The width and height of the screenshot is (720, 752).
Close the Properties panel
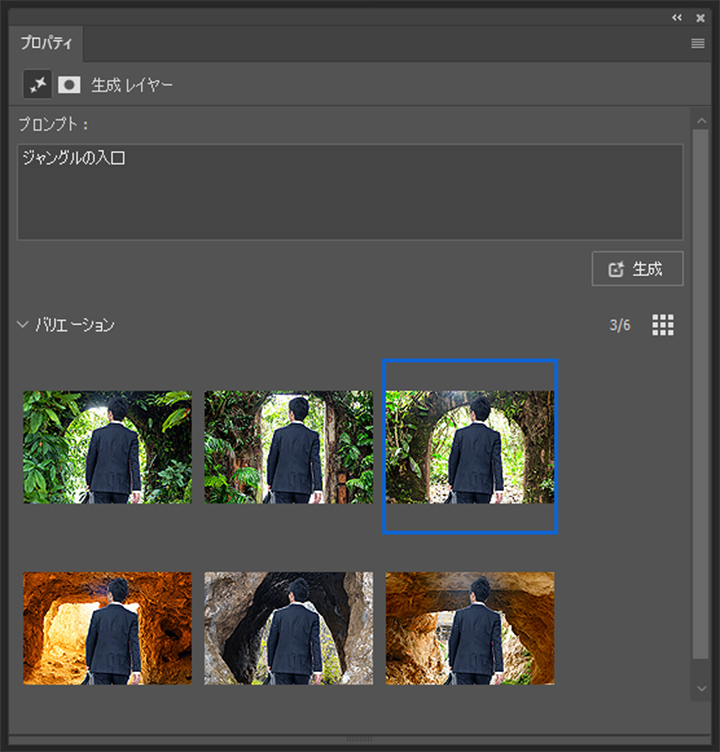700,18
